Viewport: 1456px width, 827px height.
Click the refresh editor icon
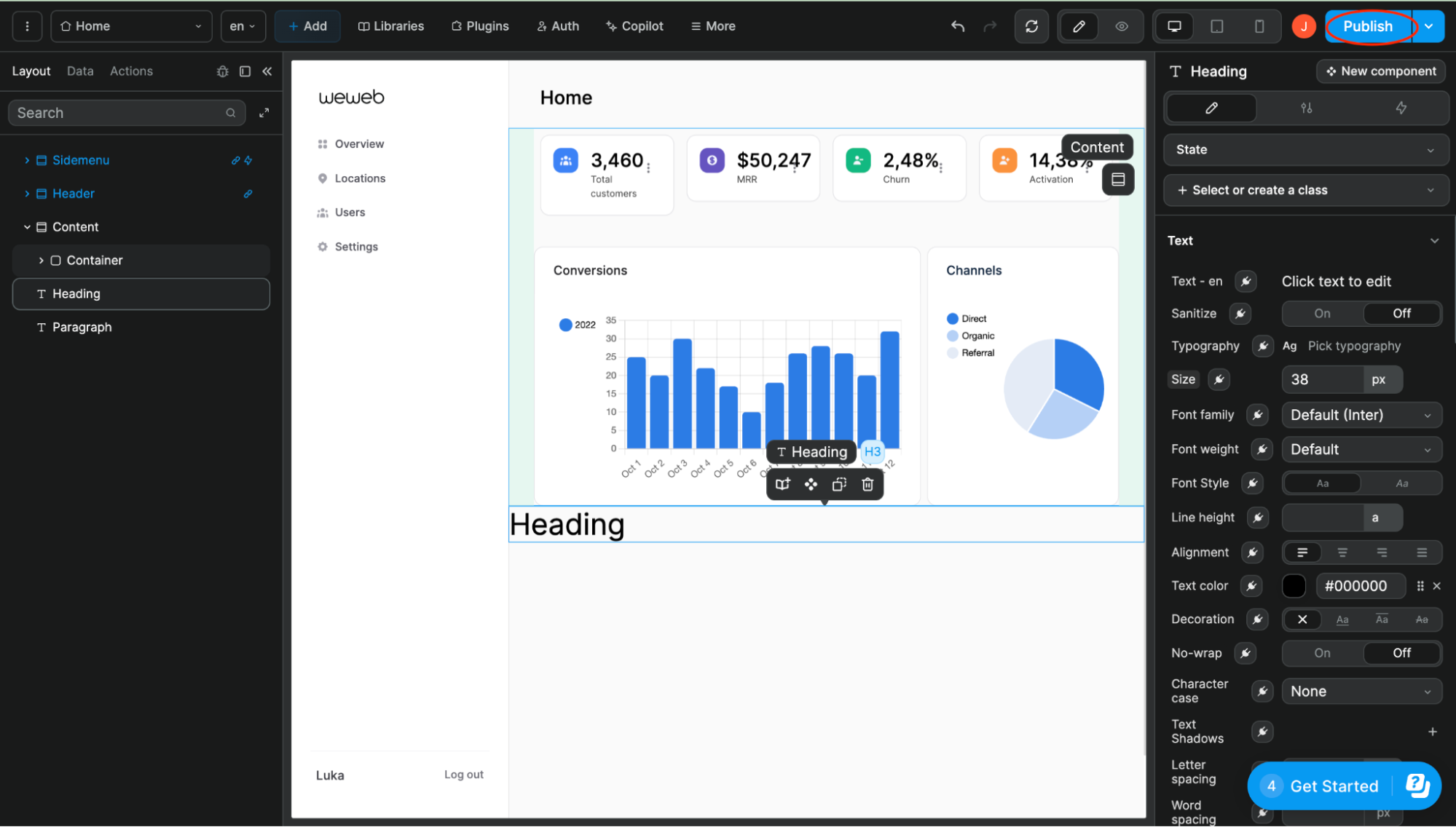1031,26
